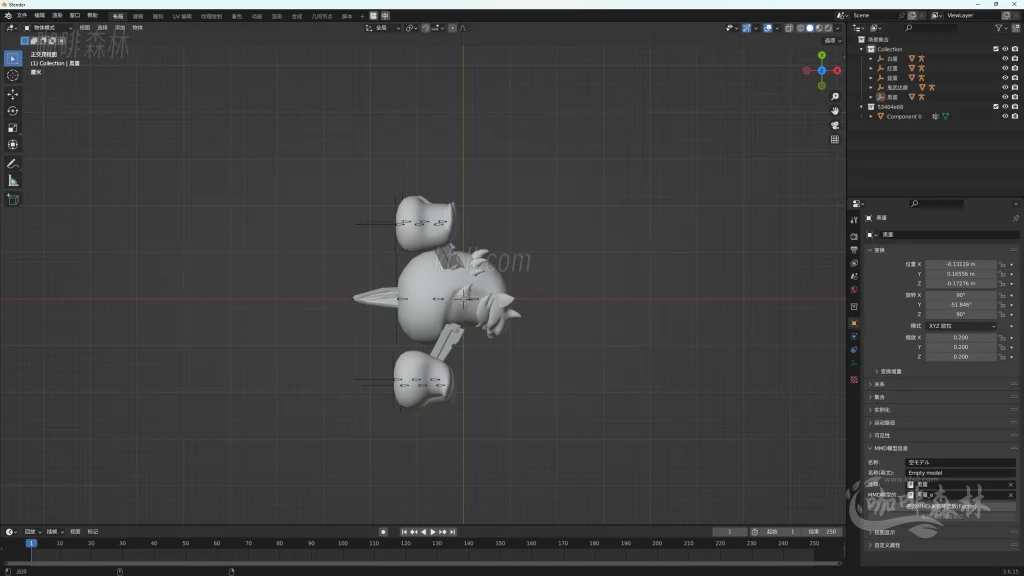Viewport: 1024px width, 576px height.
Task: Activate the Scale tool
Action: 13,128
